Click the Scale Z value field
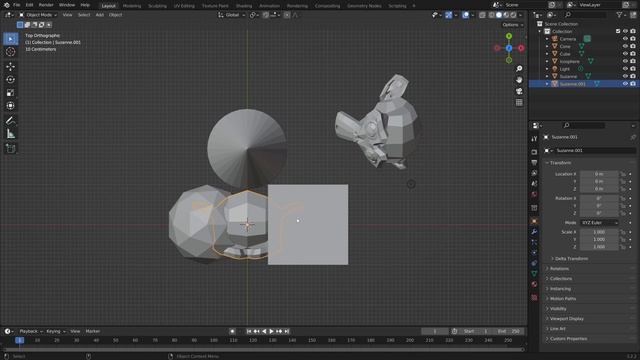The height and width of the screenshot is (360, 640). [x=599, y=247]
